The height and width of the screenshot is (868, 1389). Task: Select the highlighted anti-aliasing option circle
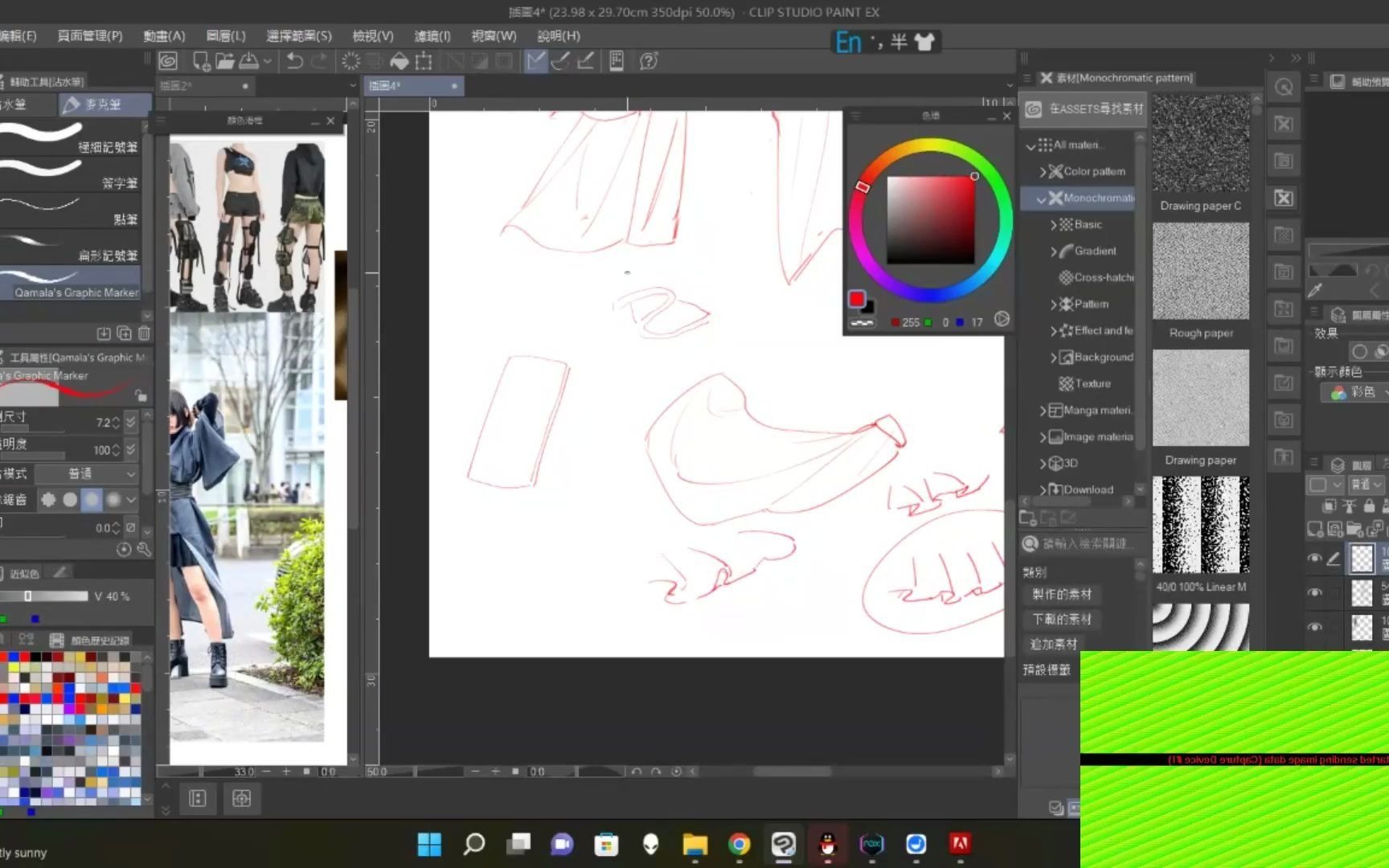coord(92,499)
